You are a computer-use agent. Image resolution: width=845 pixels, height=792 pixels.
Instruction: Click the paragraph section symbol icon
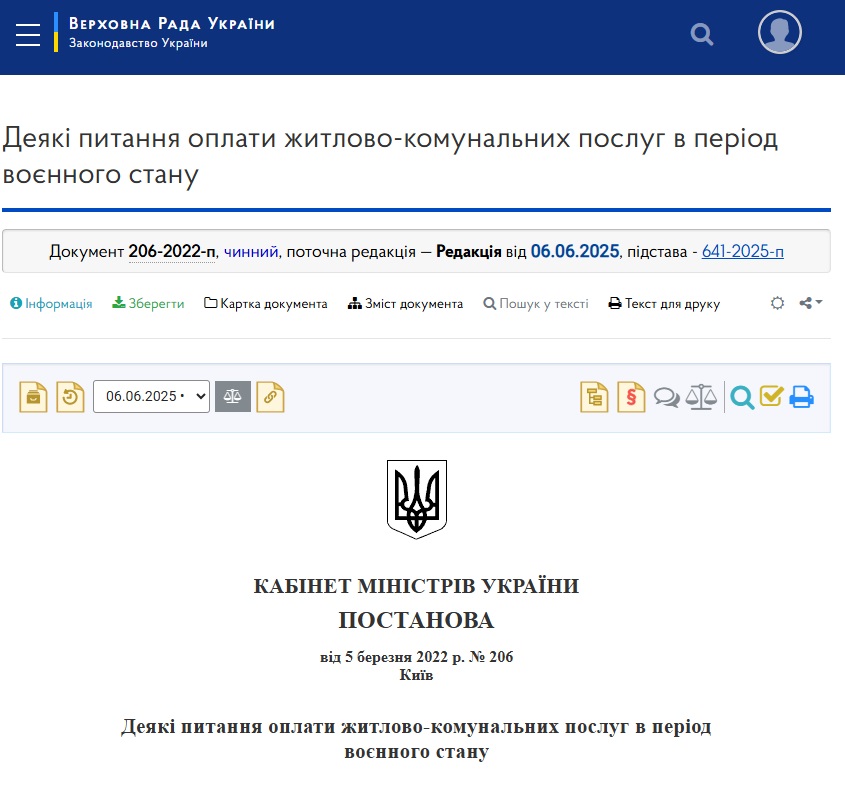click(x=631, y=397)
